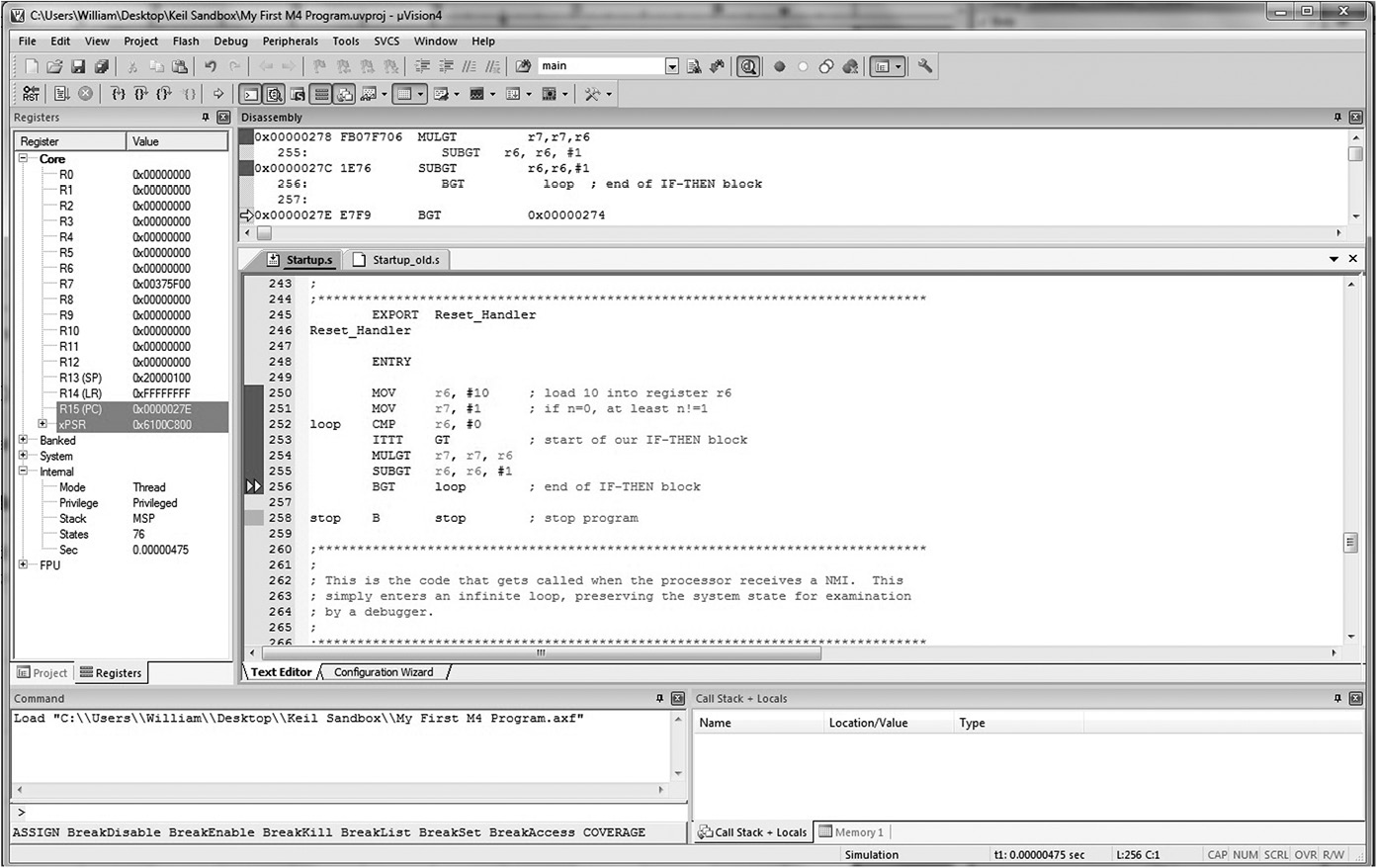1377x868 pixels.
Task: Toggle auto-hide pin on the Command panel
Action: [660, 698]
